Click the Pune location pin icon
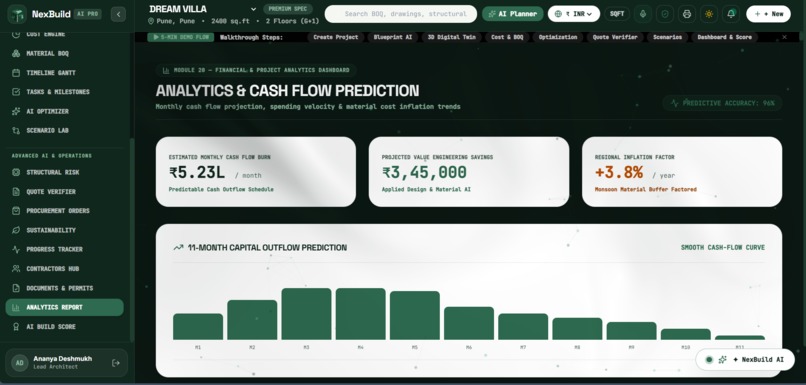 (x=151, y=22)
